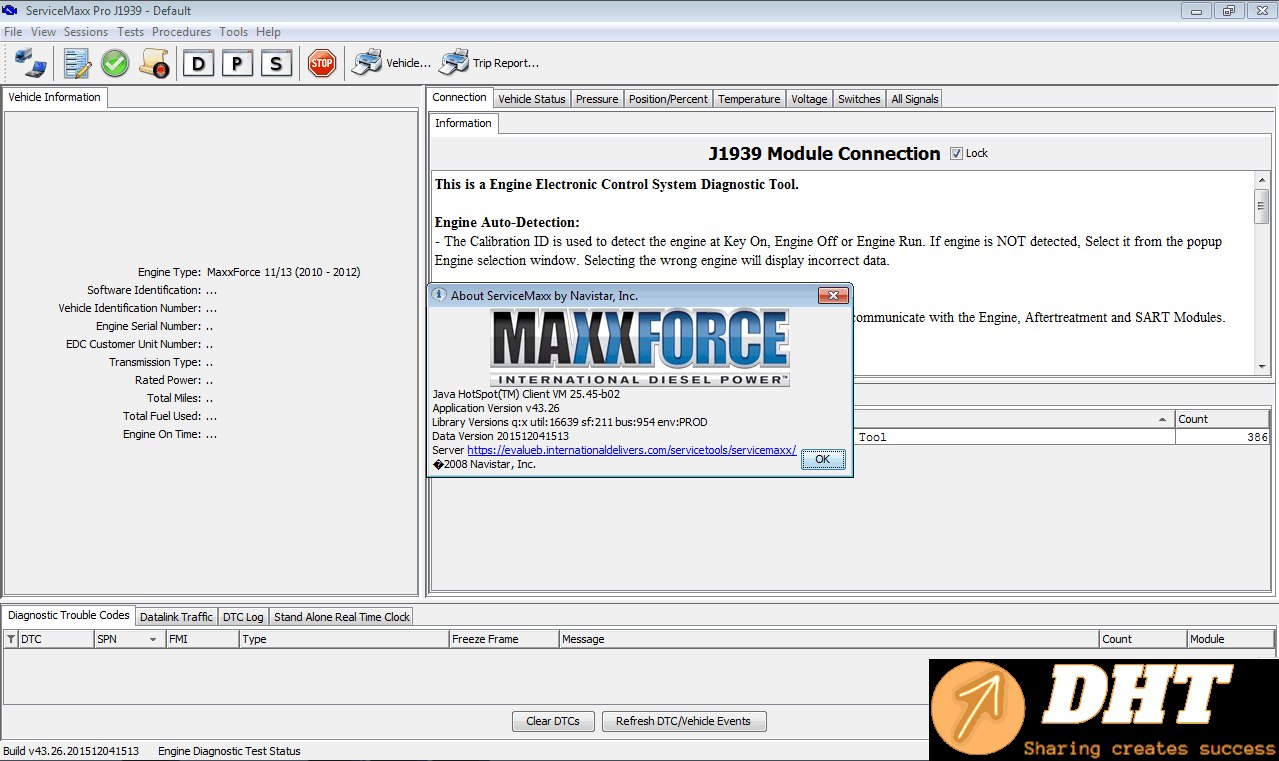Print the Vehicle report
The width and height of the screenshot is (1279, 761).
[391, 63]
